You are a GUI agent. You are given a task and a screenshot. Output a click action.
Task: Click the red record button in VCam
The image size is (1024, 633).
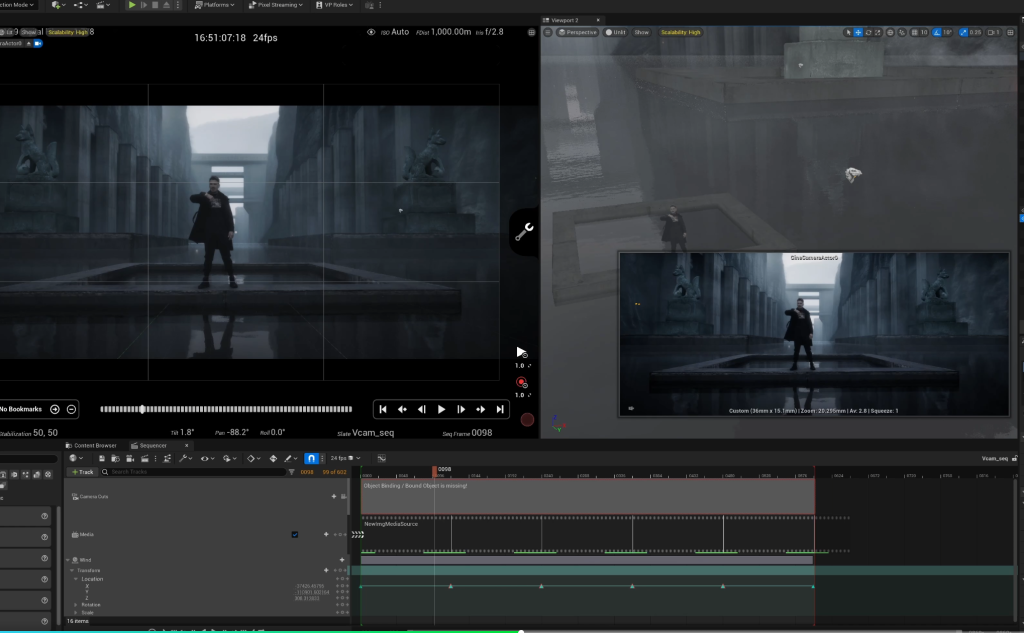521,382
